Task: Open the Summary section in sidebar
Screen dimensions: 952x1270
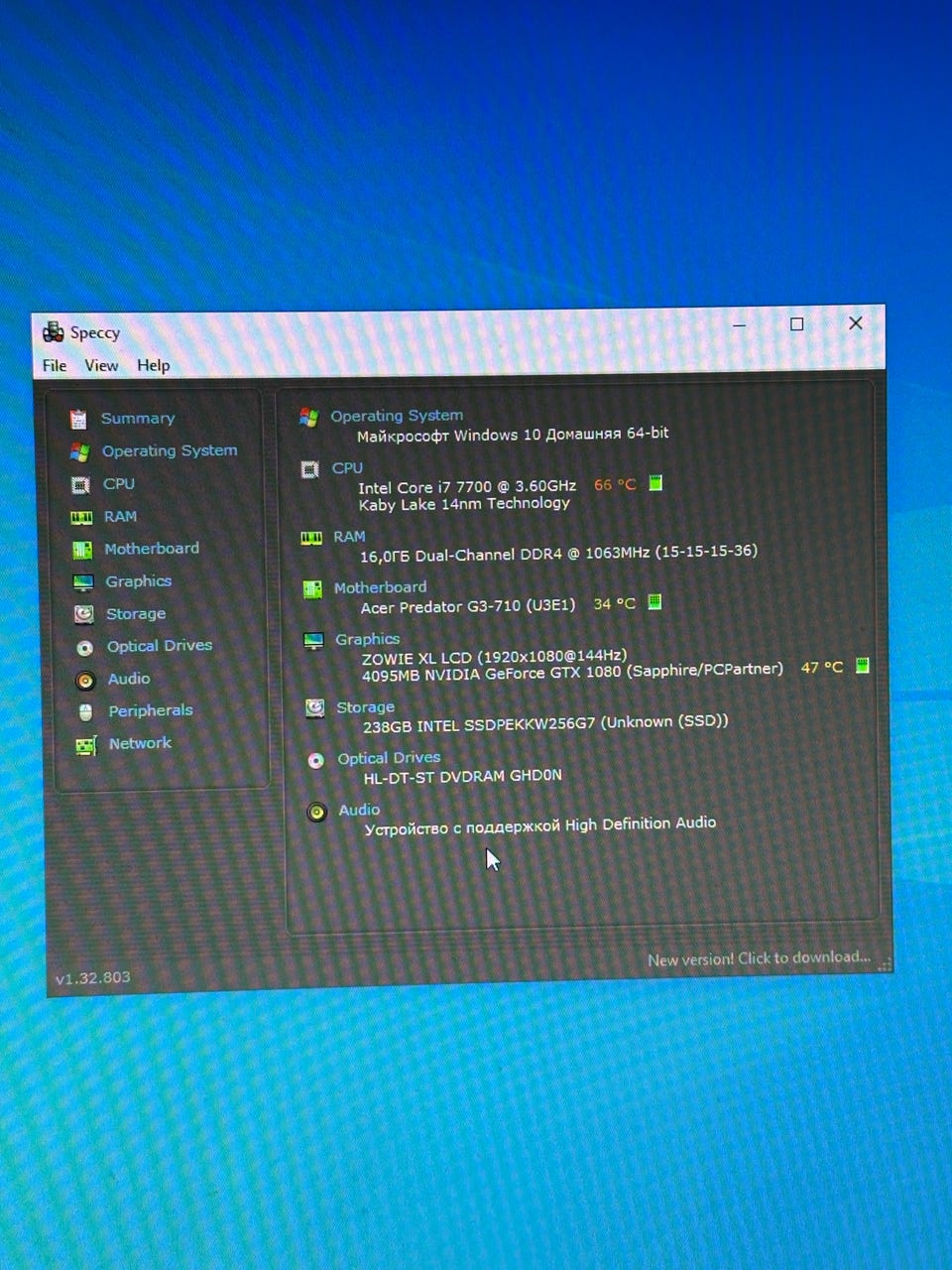Action: tap(137, 419)
